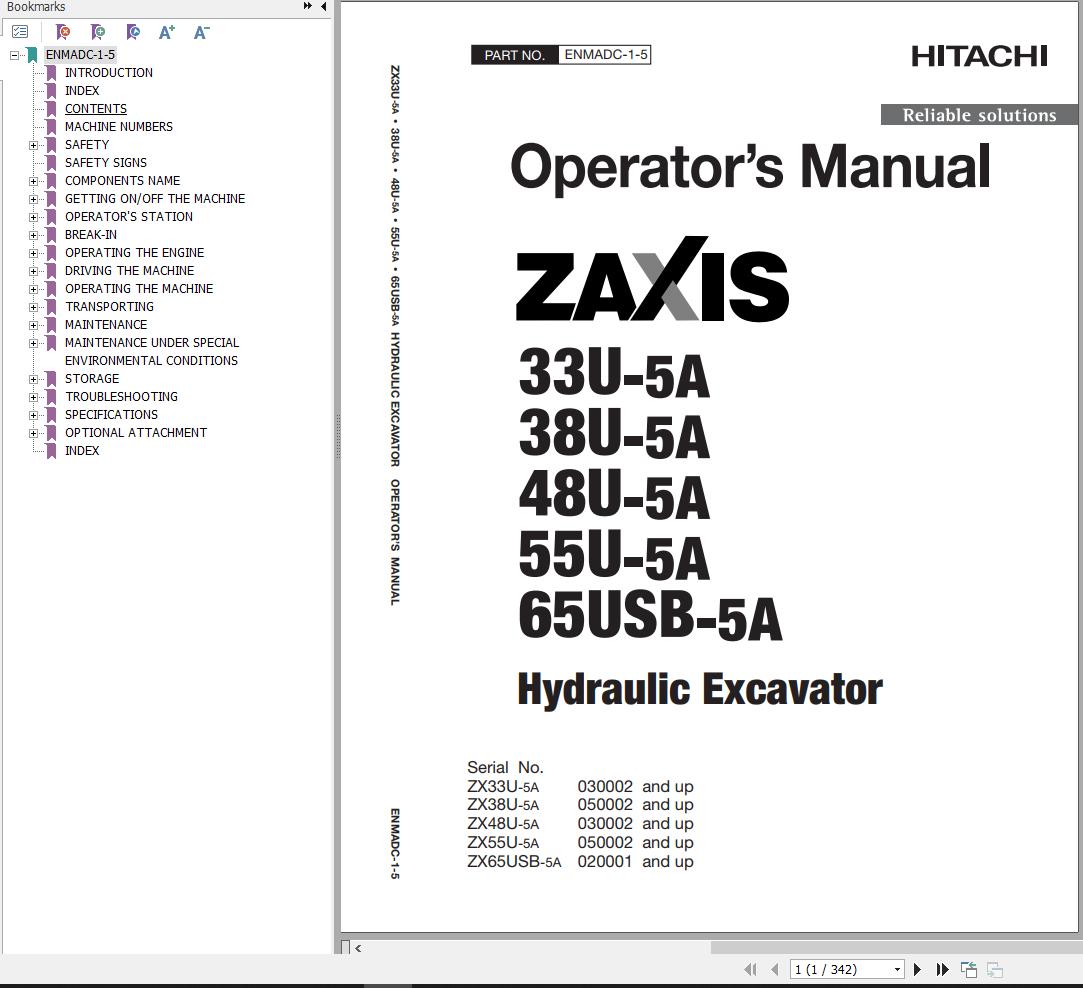Expand the SAFETY bookmark node
This screenshot has height=988, width=1083.
pos(33,145)
